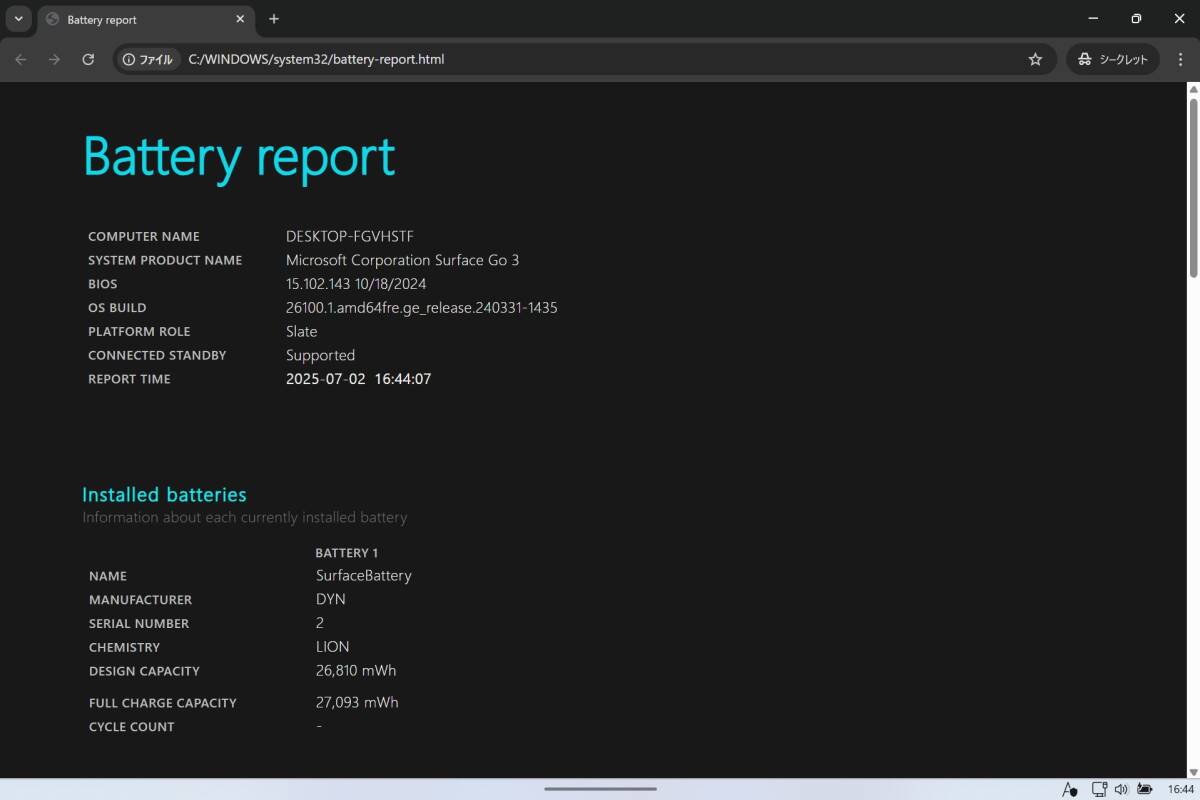This screenshot has width=1200, height=800.
Task: Click the page vertical scrollbar thumb
Action: point(1193,186)
